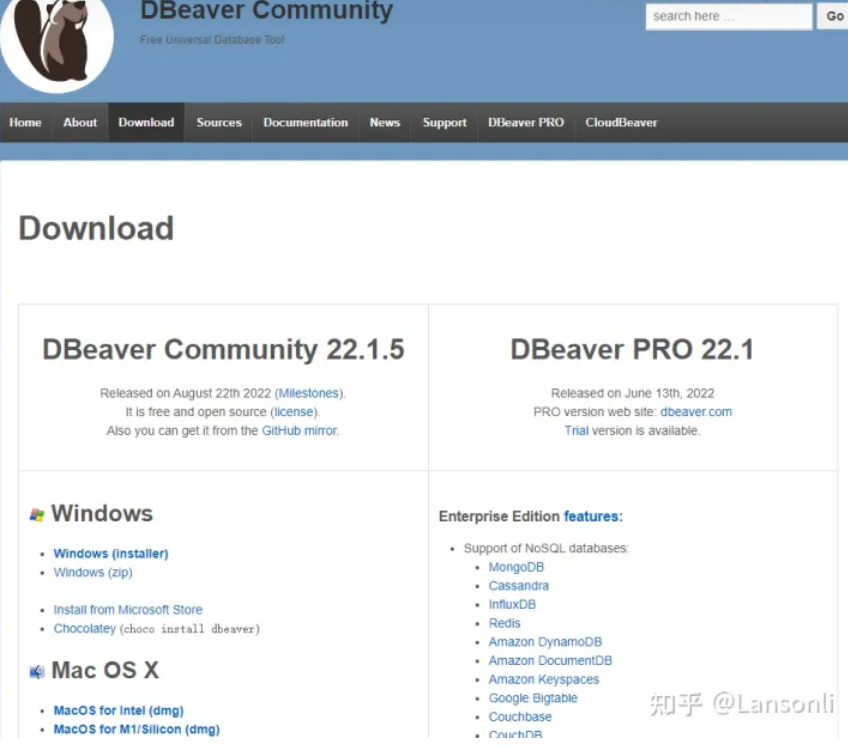Click the DBeaver beaver logo
The image size is (848, 748).
(x=57, y=40)
